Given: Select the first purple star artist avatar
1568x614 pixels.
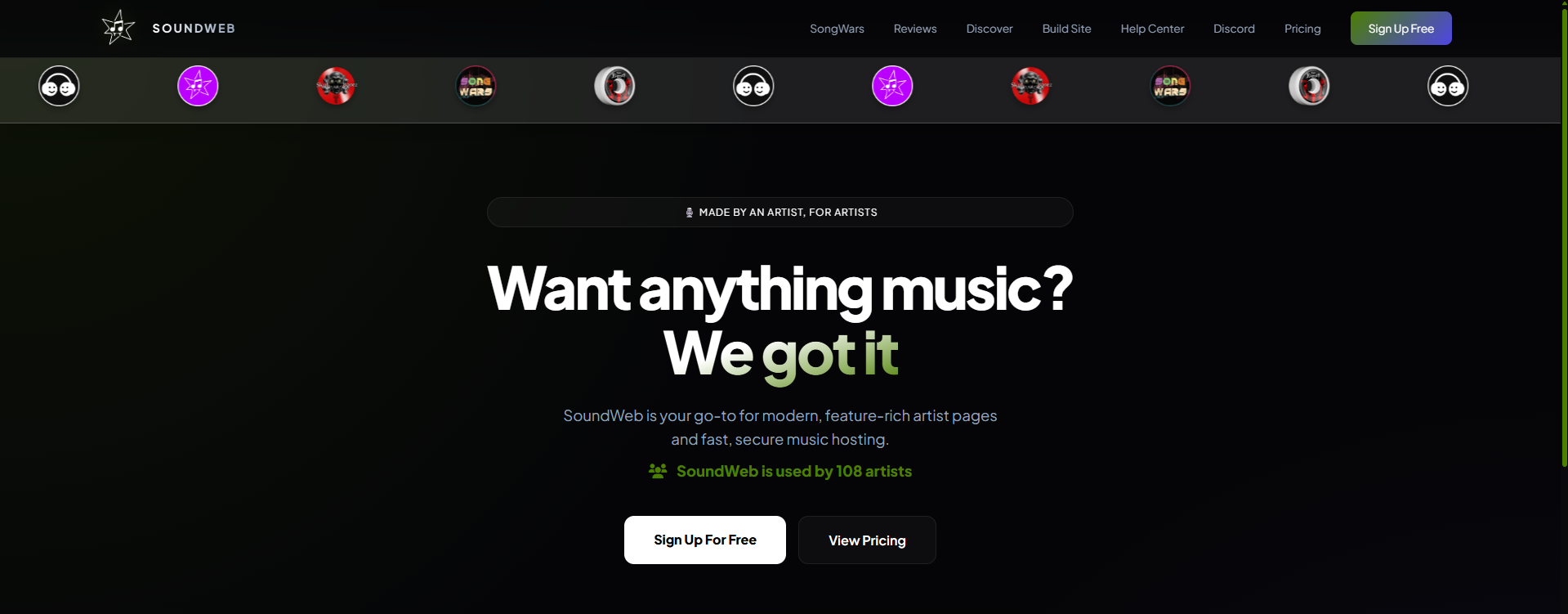Looking at the screenshot, I should [198, 86].
